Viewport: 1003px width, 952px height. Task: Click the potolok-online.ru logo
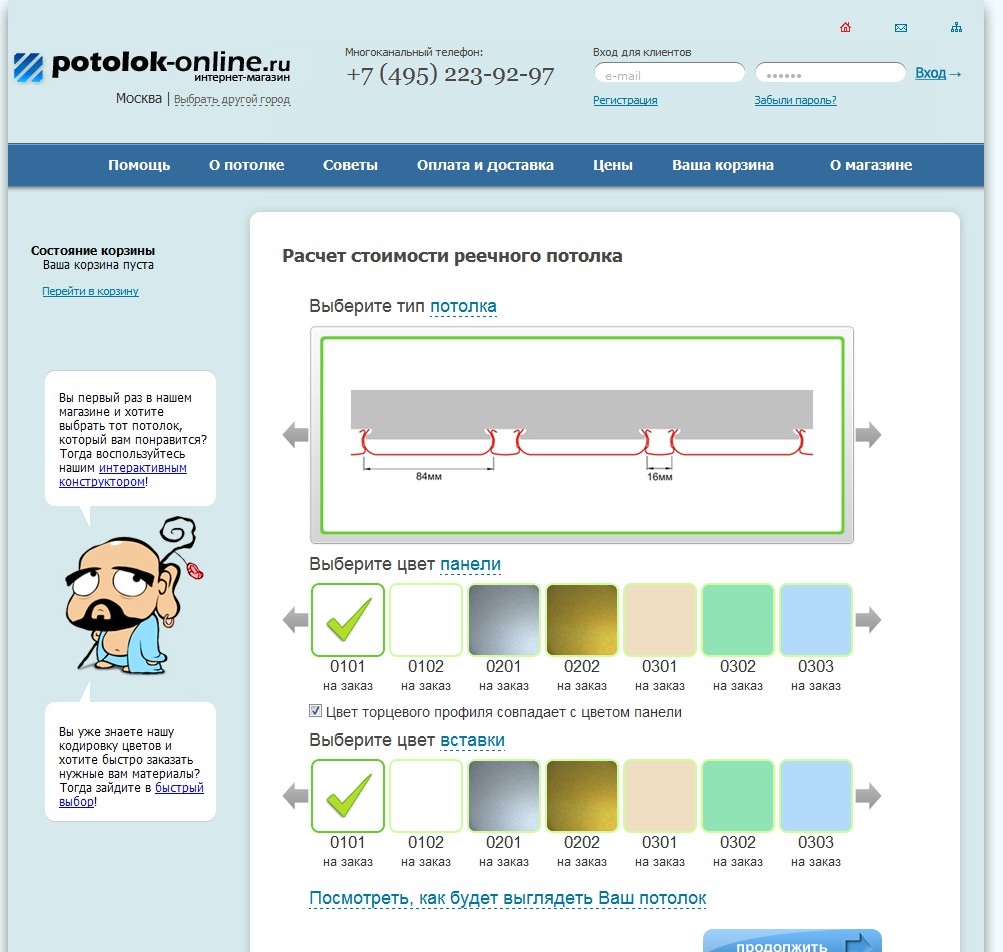click(x=152, y=67)
